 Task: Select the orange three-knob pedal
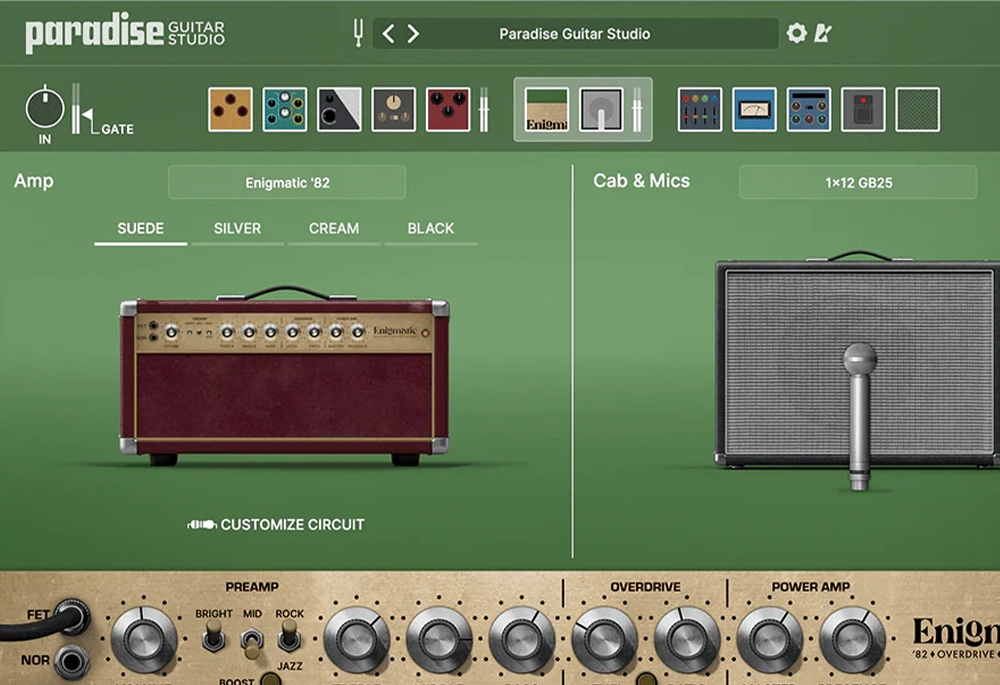[x=230, y=110]
